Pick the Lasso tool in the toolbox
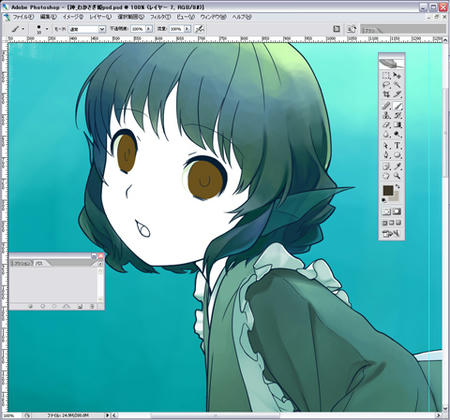450x420 pixels. [x=387, y=85]
